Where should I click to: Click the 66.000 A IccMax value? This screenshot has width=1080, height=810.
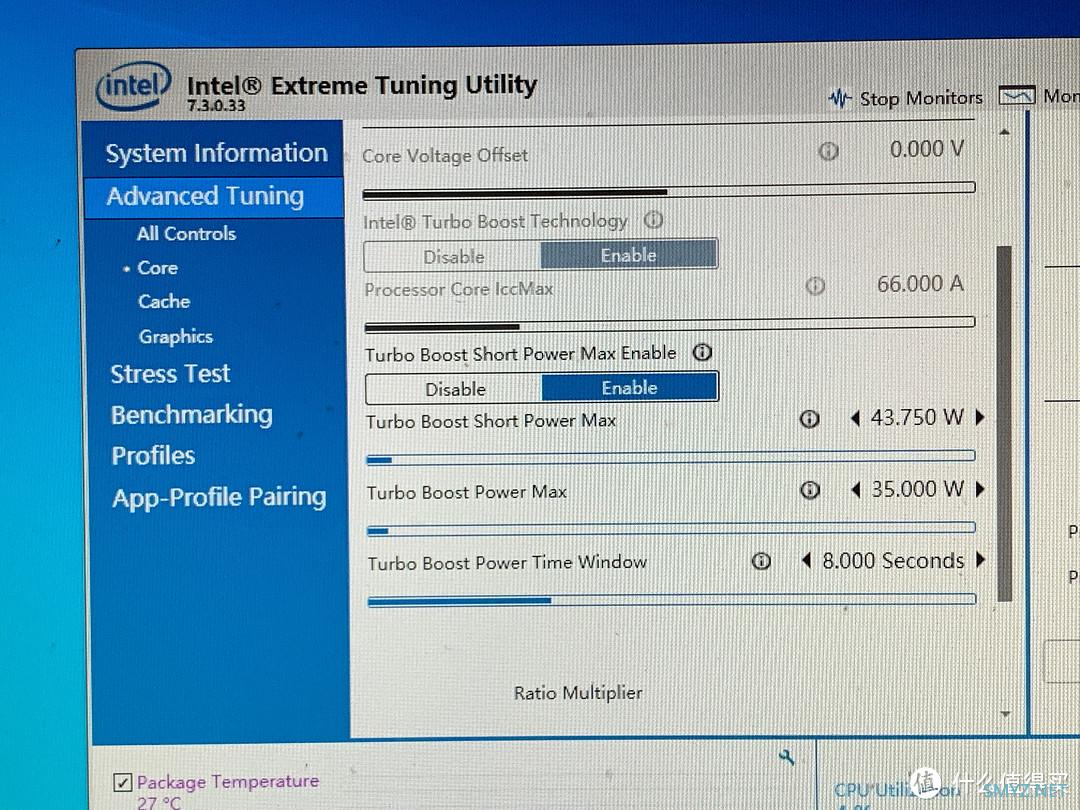point(920,284)
